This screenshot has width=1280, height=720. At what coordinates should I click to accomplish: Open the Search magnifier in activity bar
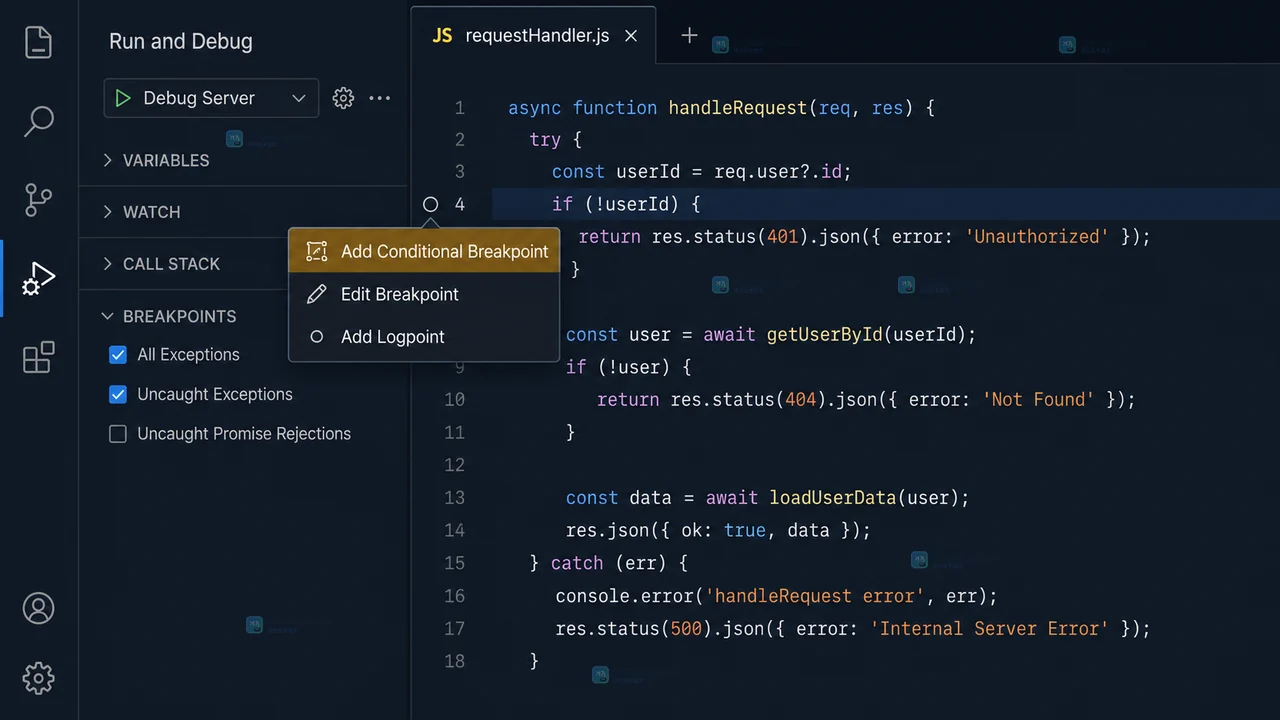click(x=38, y=121)
